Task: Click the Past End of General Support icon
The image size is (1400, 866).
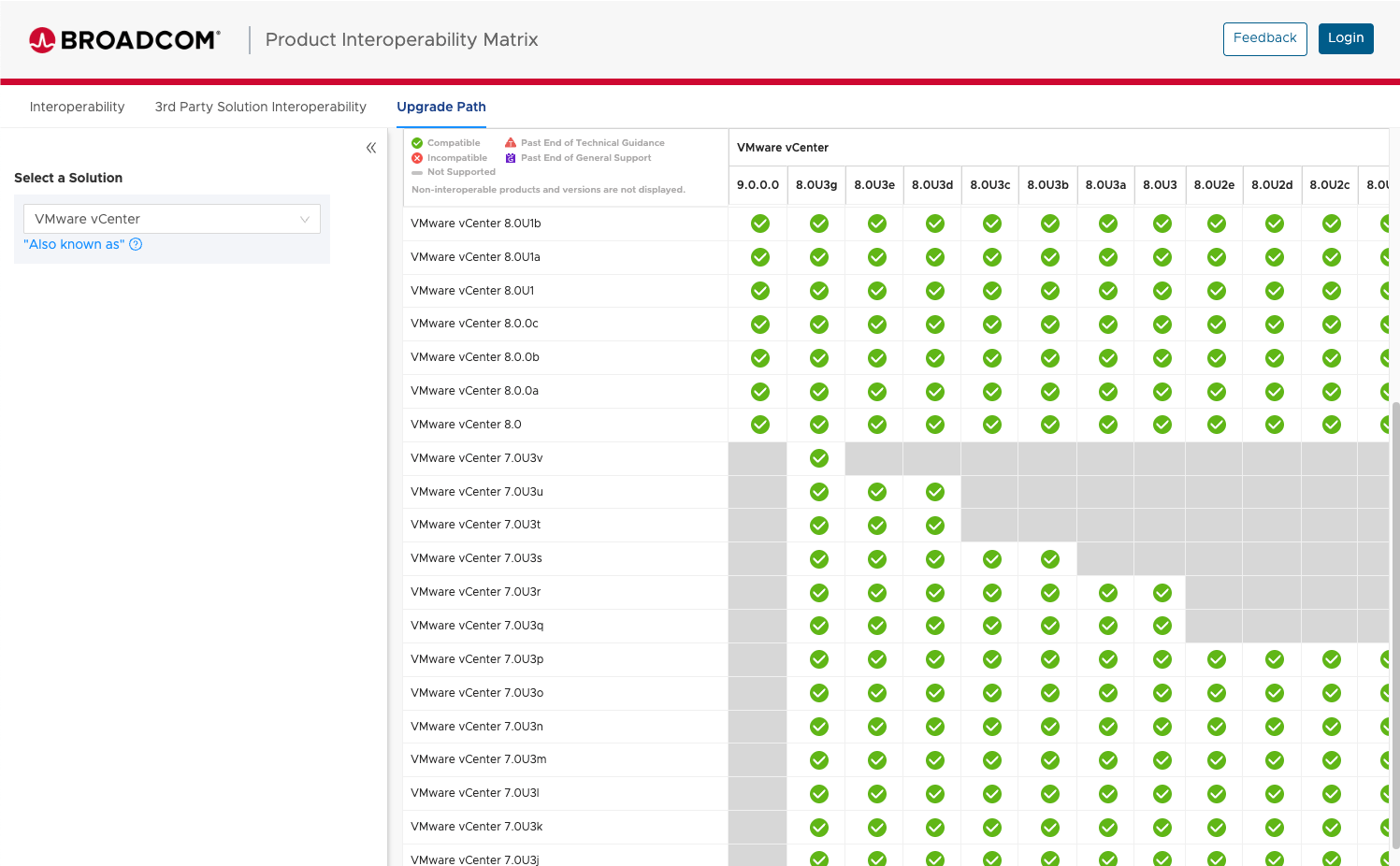Action: pos(510,157)
